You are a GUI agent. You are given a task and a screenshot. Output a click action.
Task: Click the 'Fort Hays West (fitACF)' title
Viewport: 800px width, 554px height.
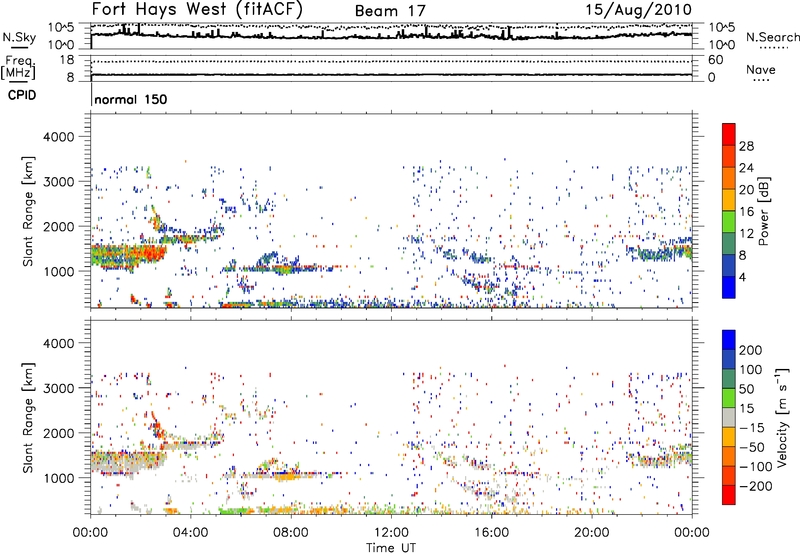point(197,10)
